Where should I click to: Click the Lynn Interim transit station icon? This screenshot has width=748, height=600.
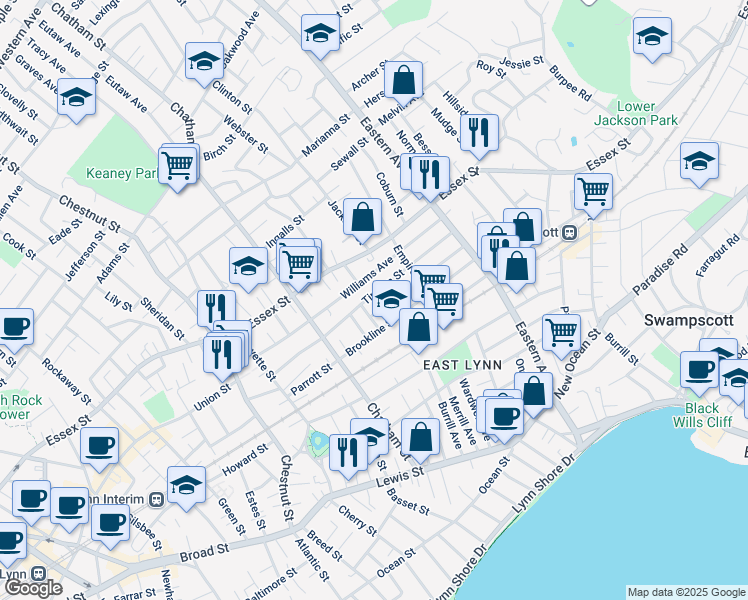156,499
